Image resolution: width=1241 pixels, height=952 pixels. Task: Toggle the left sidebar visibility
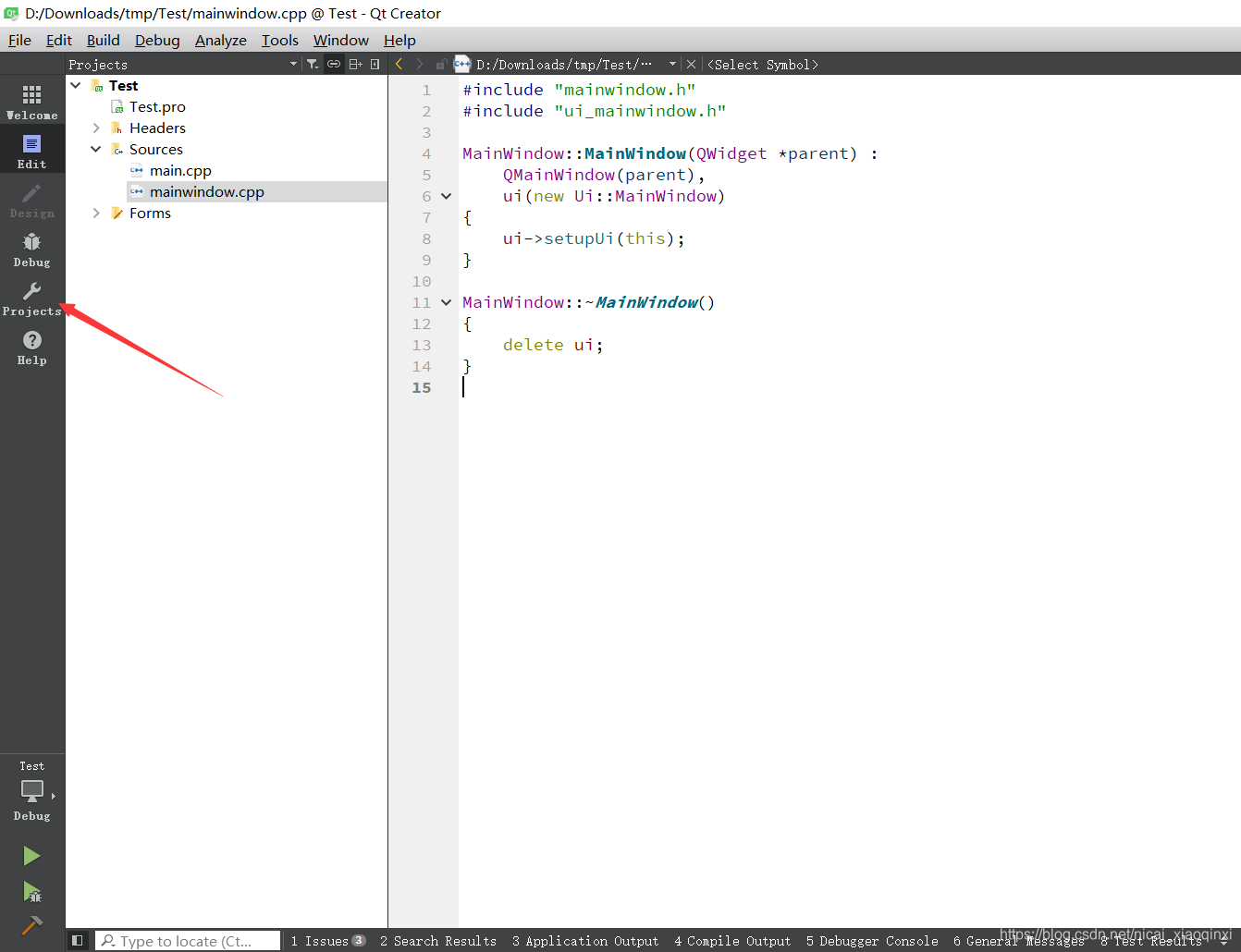click(x=78, y=940)
